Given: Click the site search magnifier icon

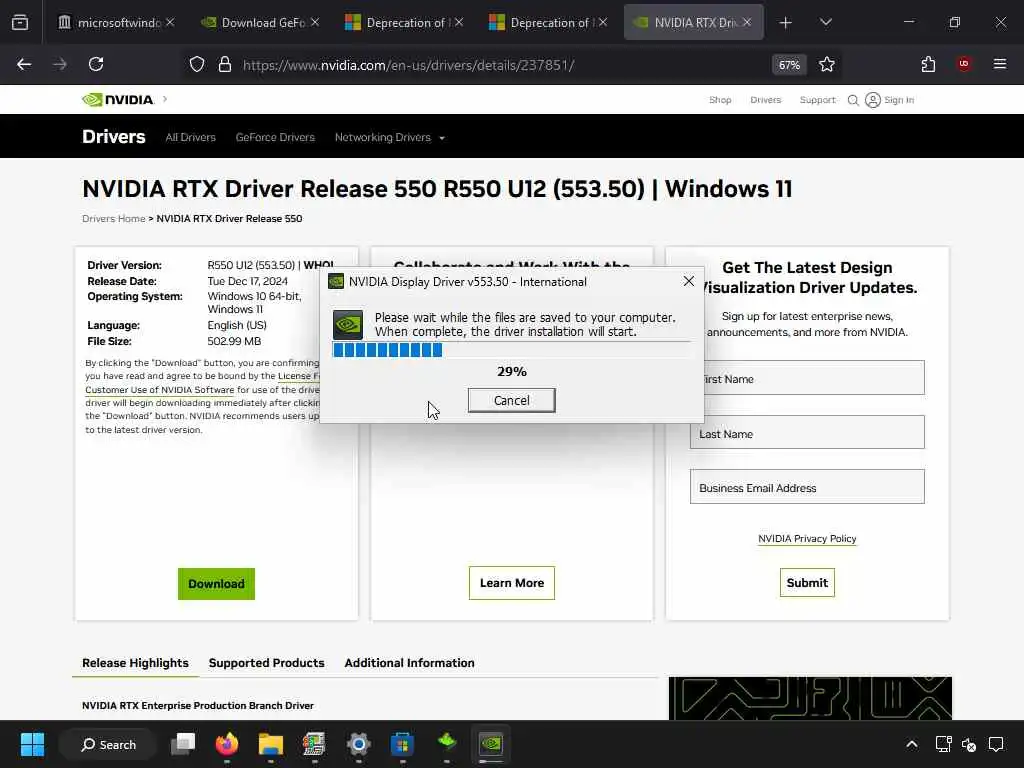Looking at the screenshot, I should pos(853,100).
